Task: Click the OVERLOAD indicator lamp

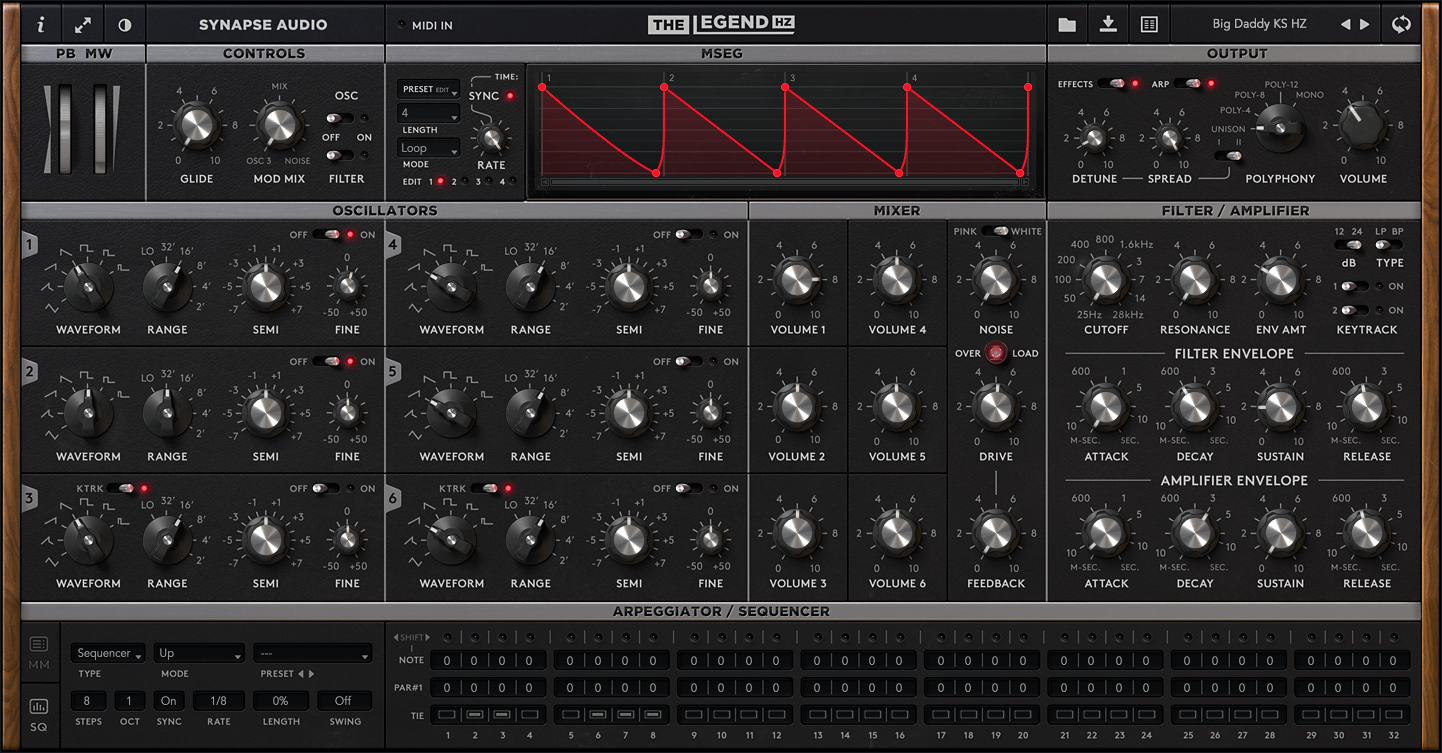Action: [996, 352]
